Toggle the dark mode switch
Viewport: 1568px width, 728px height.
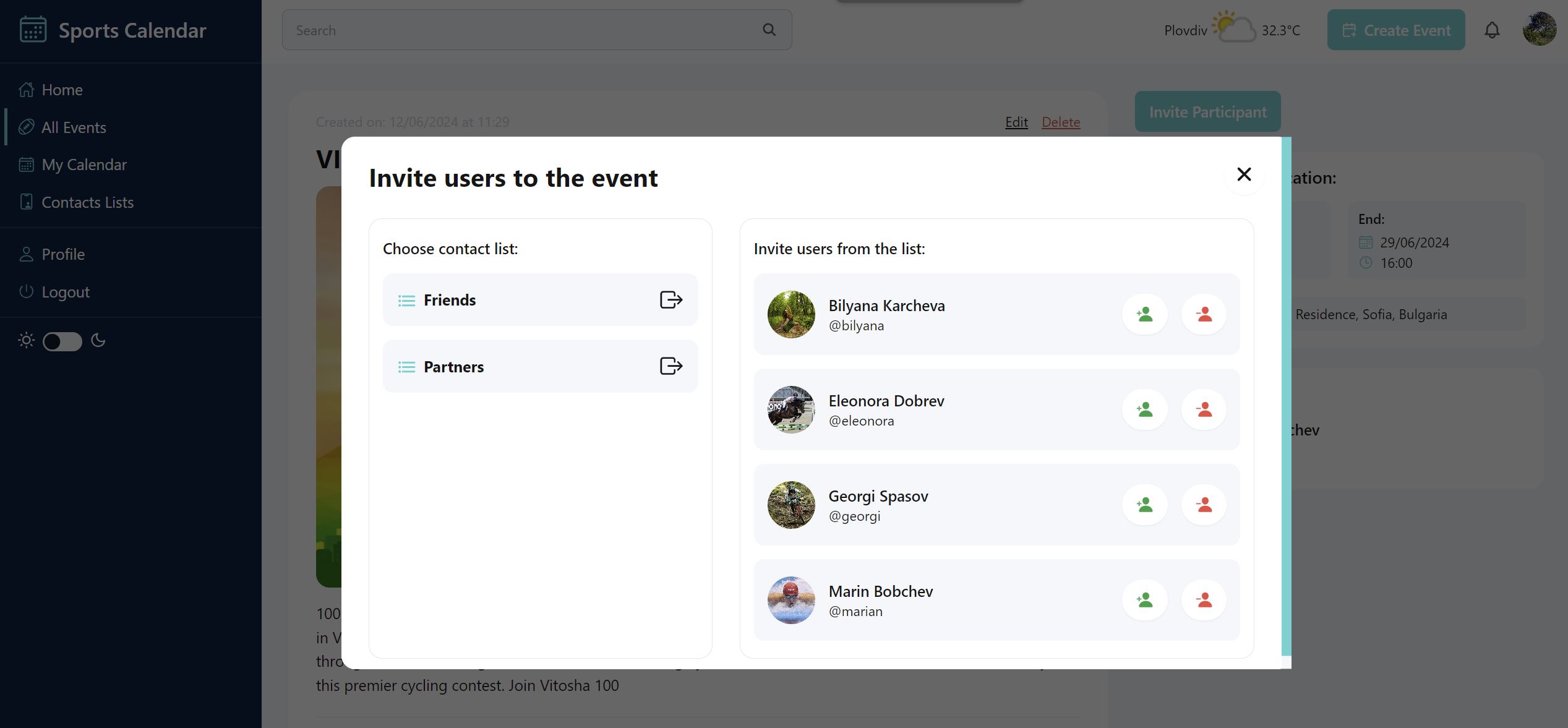coord(62,341)
